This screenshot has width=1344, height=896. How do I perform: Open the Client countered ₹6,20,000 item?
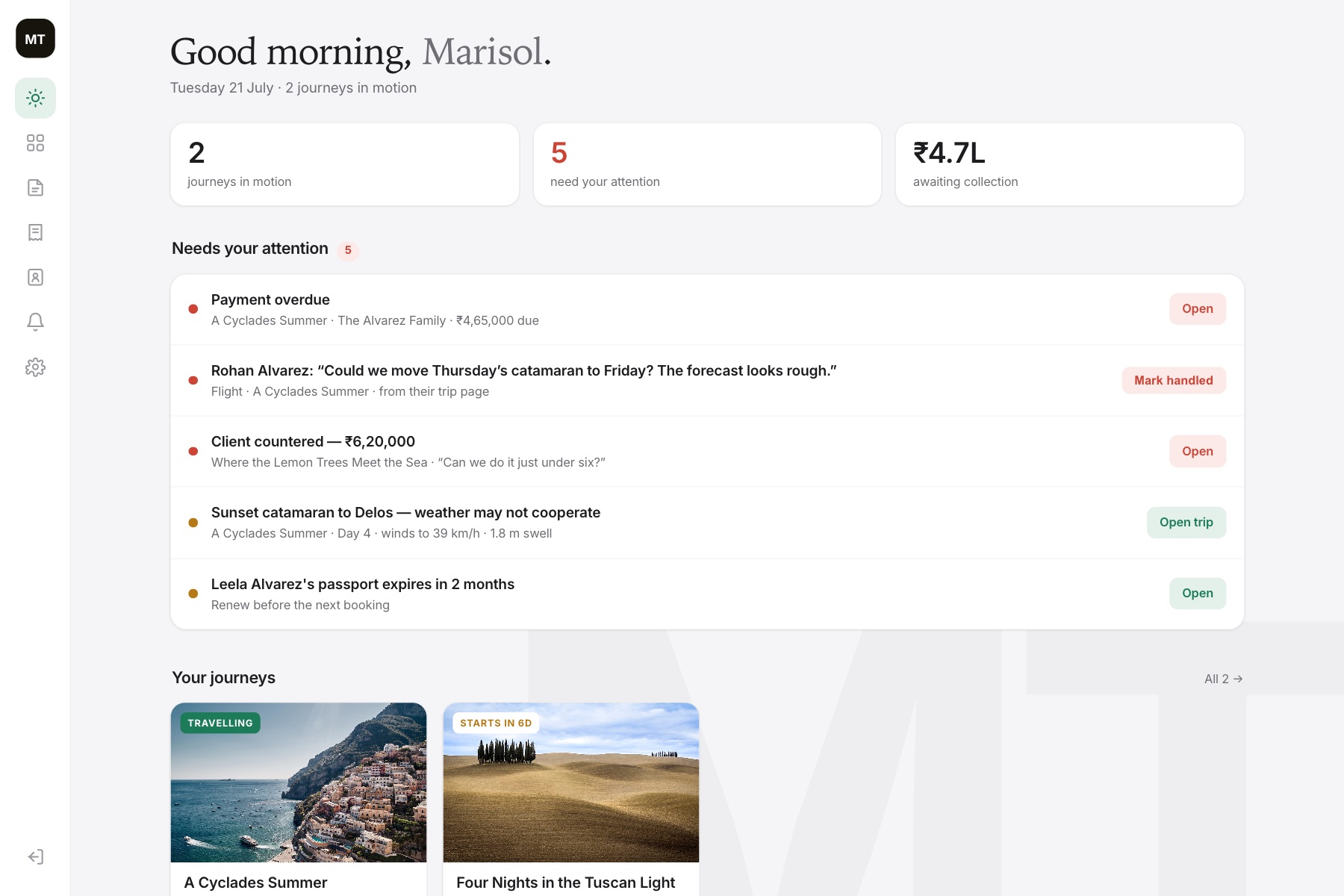click(x=1197, y=451)
